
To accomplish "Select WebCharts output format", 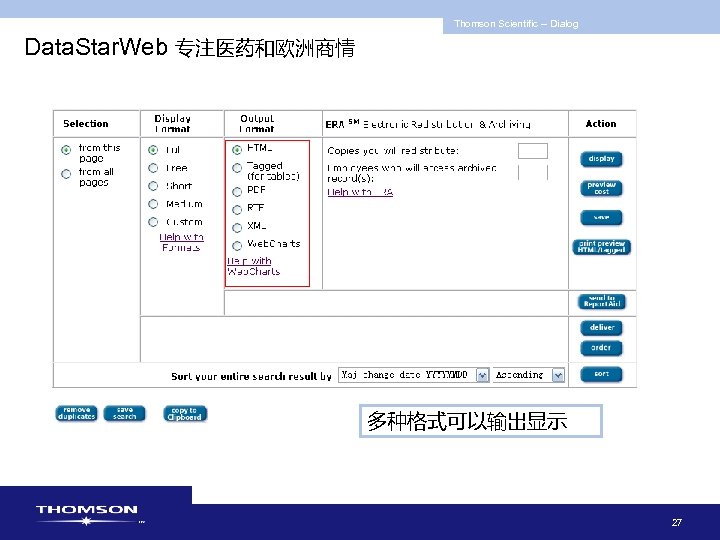I will tap(237, 246).
